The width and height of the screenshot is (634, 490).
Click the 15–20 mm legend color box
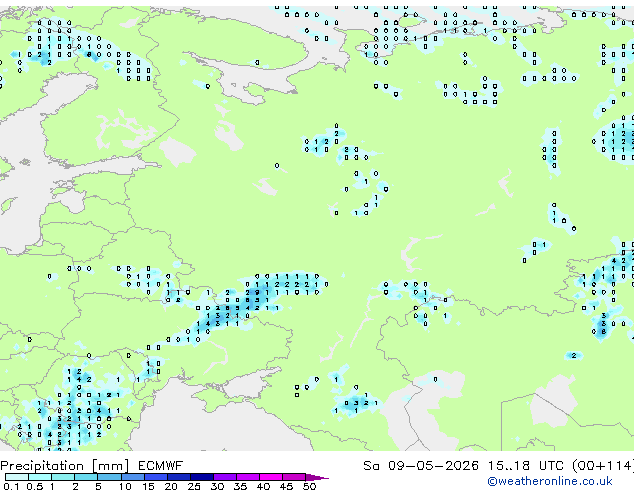(x=155, y=477)
